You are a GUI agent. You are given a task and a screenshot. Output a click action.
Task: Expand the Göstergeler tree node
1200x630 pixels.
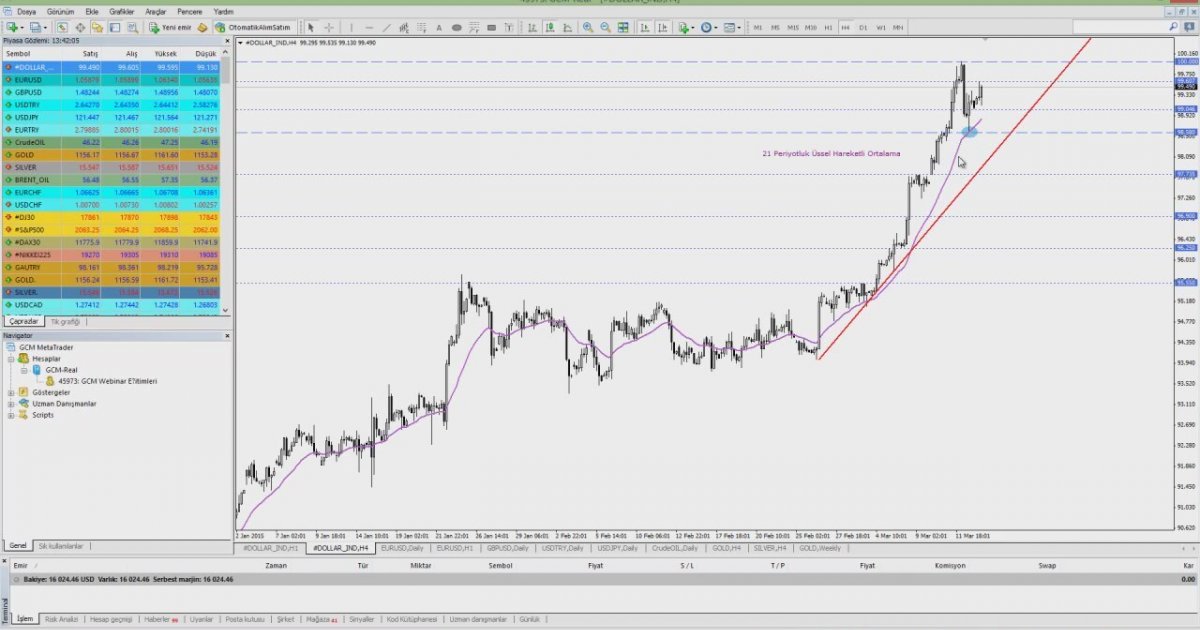11,393
